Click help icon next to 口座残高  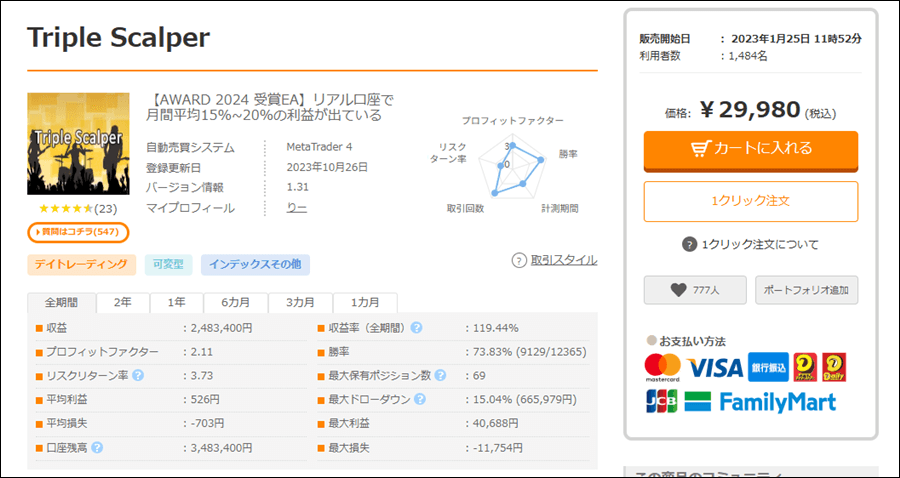(97, 448)
